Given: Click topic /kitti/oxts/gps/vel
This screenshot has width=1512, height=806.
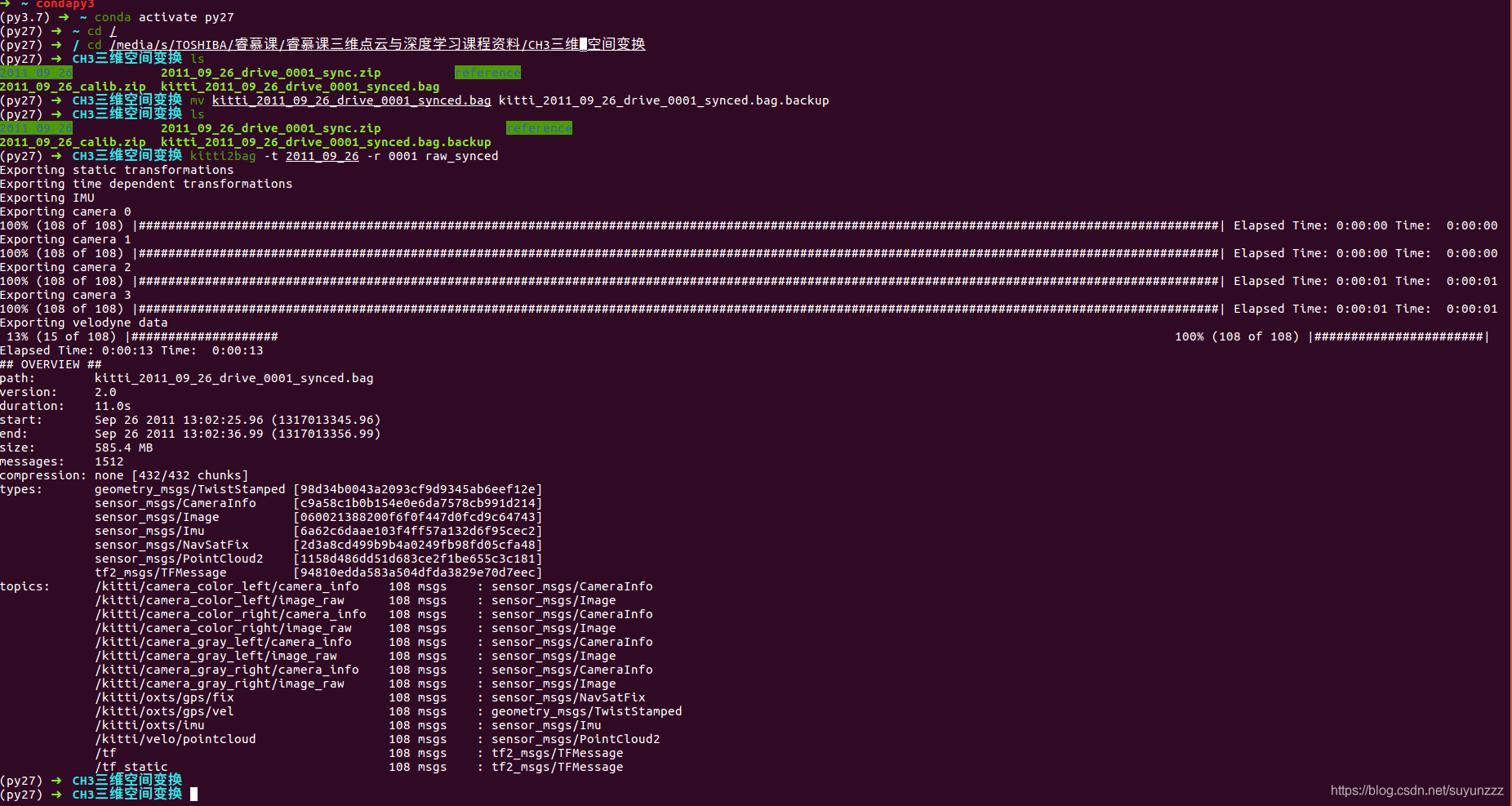Looking at the screenshot, I should click(x=164, y=711).
